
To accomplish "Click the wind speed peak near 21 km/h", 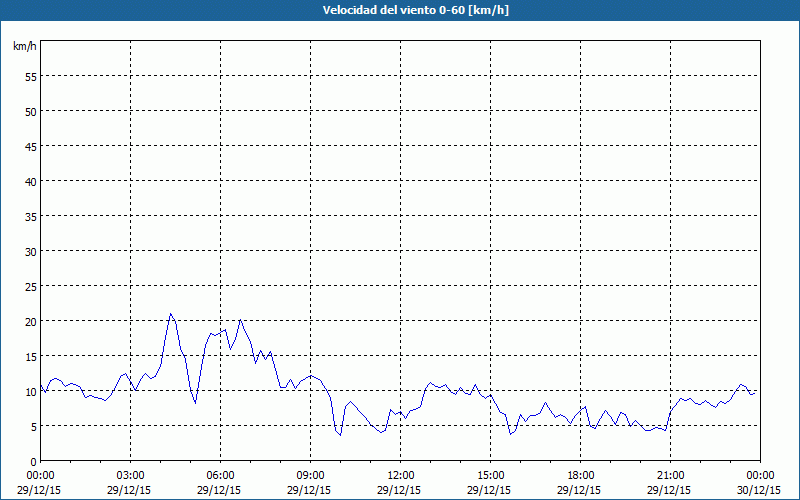I will click(170, 314).
